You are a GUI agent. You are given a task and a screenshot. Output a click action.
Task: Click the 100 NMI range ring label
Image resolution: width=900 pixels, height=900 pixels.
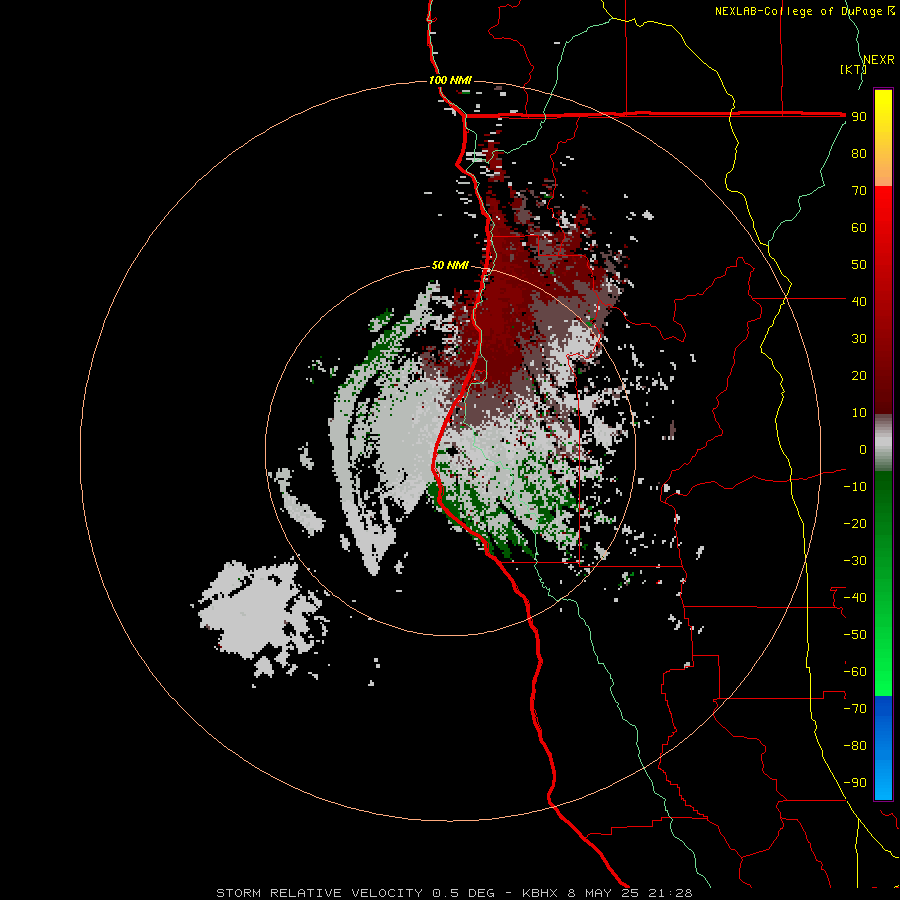pos(450,80)
